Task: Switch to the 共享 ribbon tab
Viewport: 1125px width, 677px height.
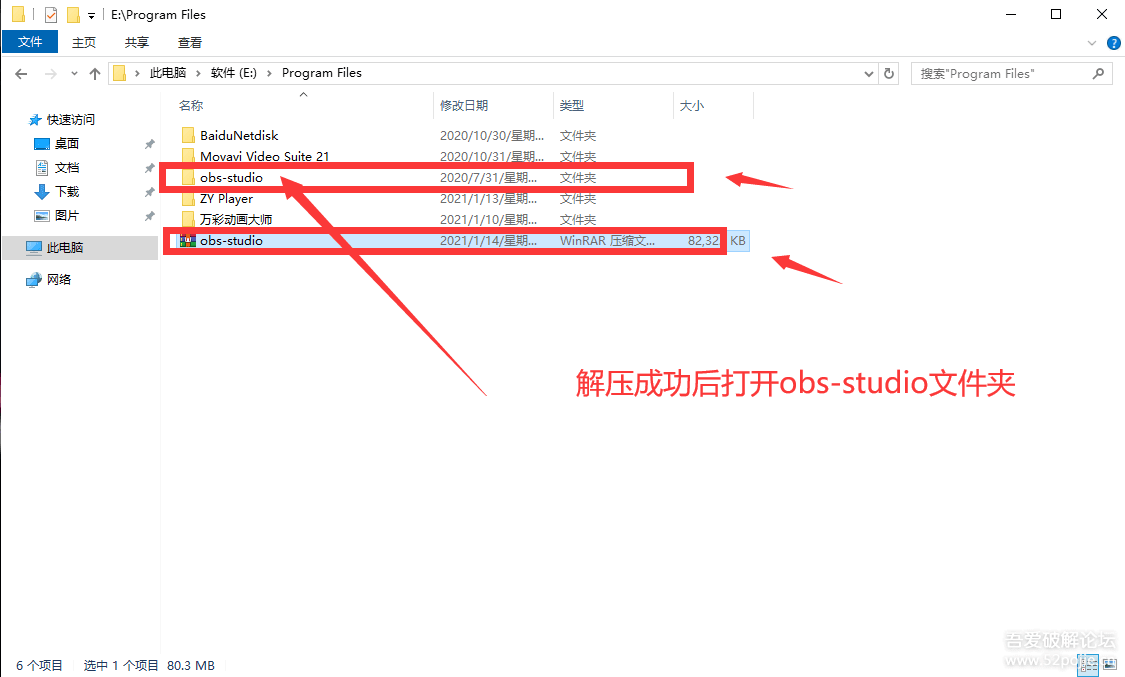Action: tap(137, 42)
